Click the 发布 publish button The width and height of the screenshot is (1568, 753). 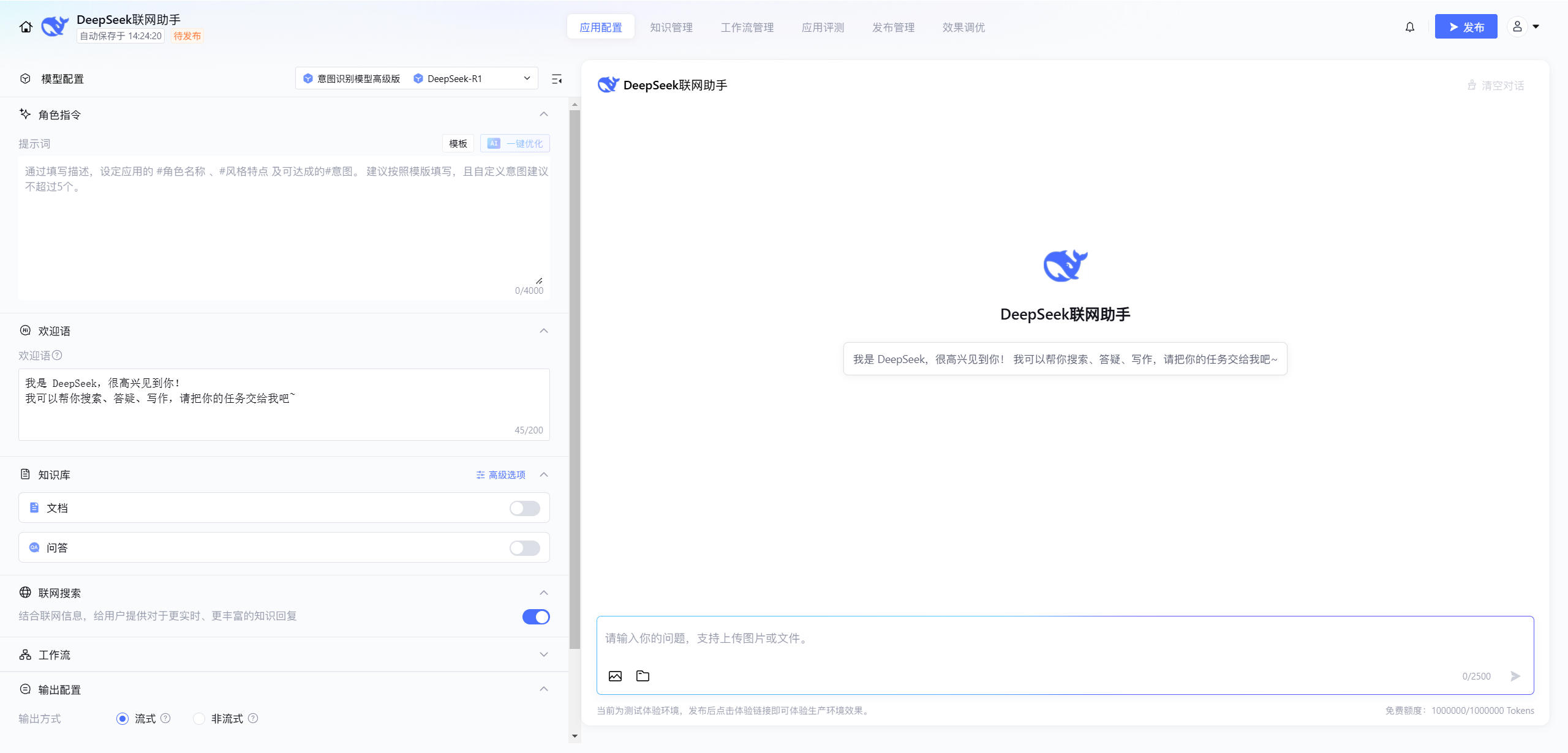(1466, 26)
